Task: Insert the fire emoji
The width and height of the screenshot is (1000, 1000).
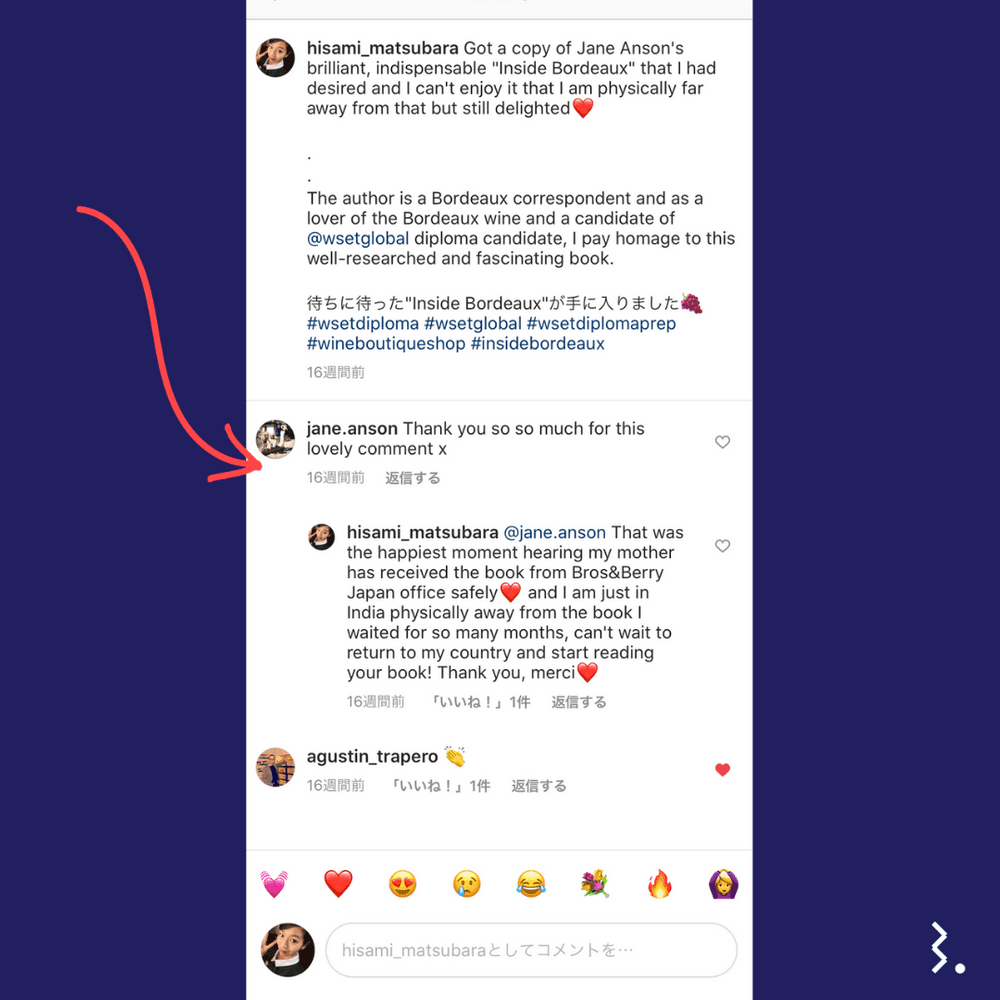Action: pyautogui.click(x=659, y=884)
